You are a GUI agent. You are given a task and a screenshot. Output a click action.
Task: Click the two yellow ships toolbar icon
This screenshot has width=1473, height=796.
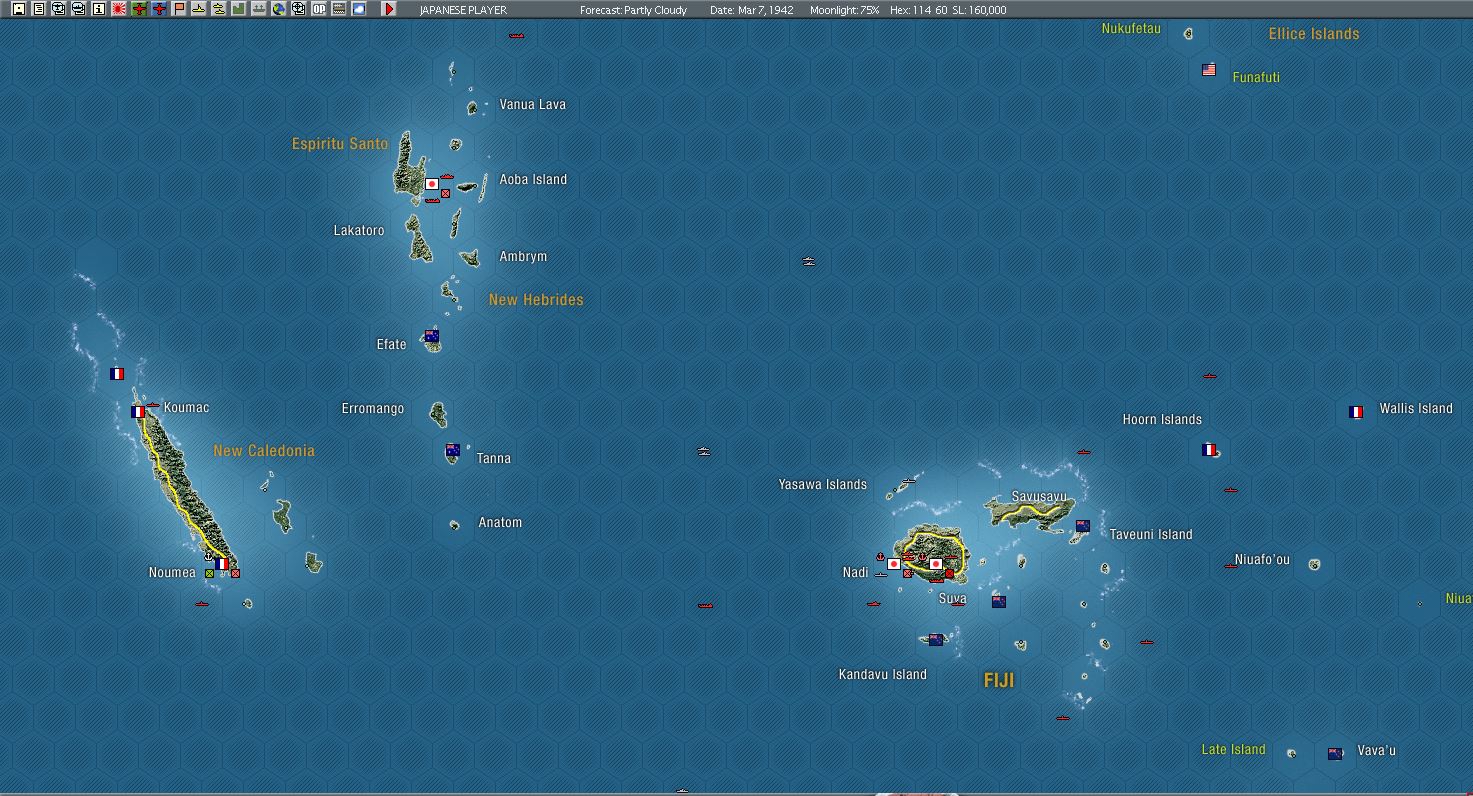[219, 9]
